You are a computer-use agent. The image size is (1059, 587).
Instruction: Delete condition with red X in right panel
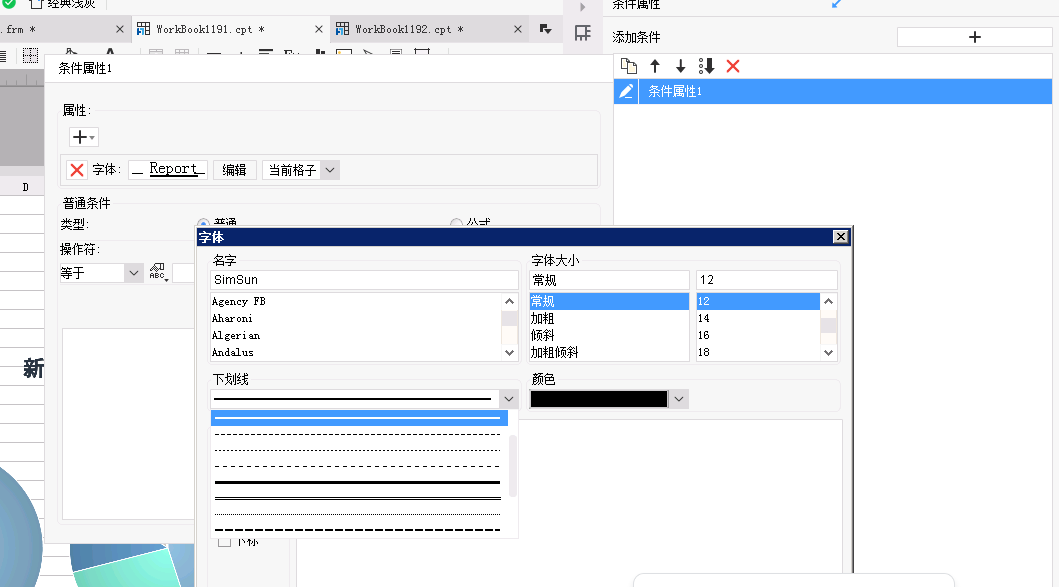click(733, 66)
